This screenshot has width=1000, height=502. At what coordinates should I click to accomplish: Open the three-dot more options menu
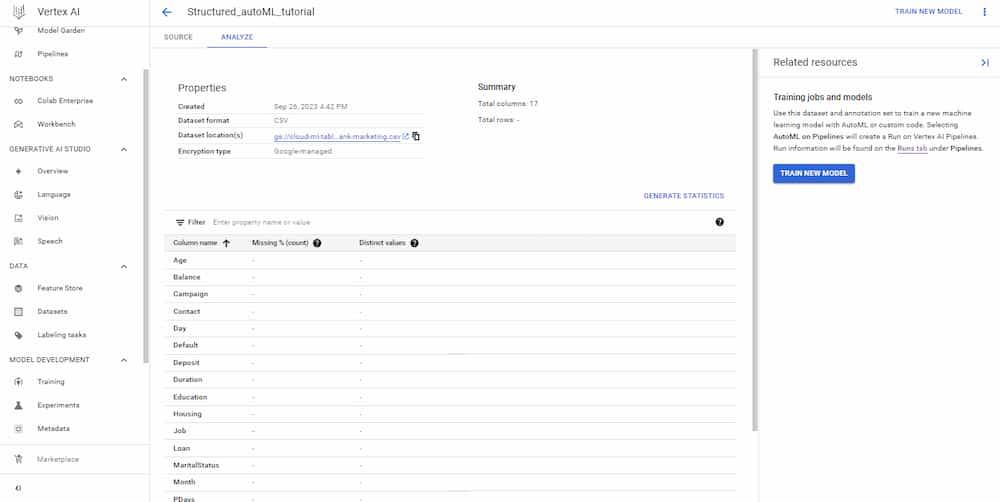click(x=985, y=11)
